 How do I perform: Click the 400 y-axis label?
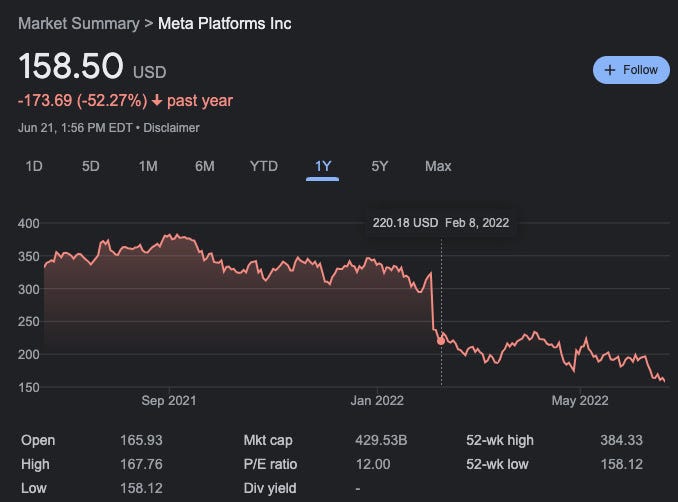coord(29,224)
